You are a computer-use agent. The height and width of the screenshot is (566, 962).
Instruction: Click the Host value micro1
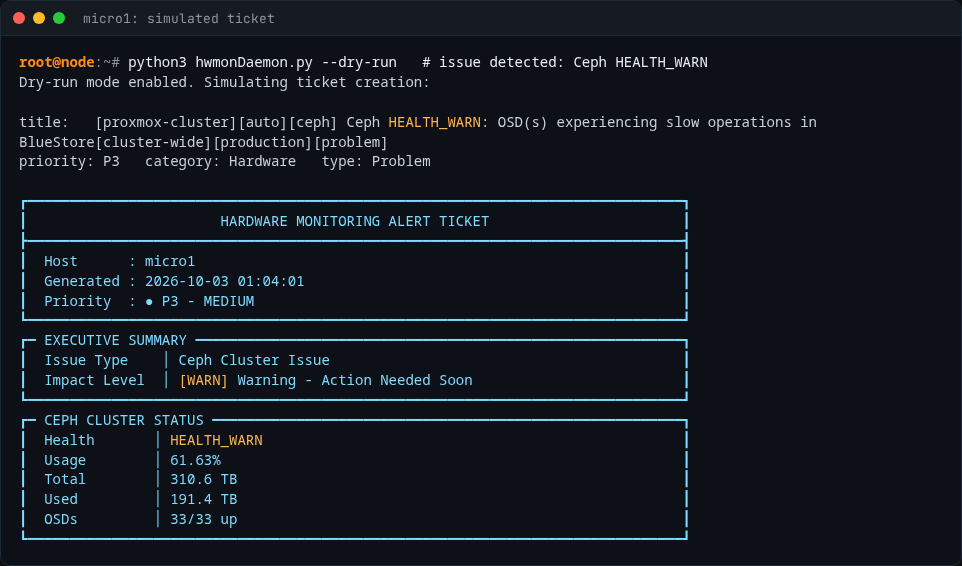click(170, 261)
